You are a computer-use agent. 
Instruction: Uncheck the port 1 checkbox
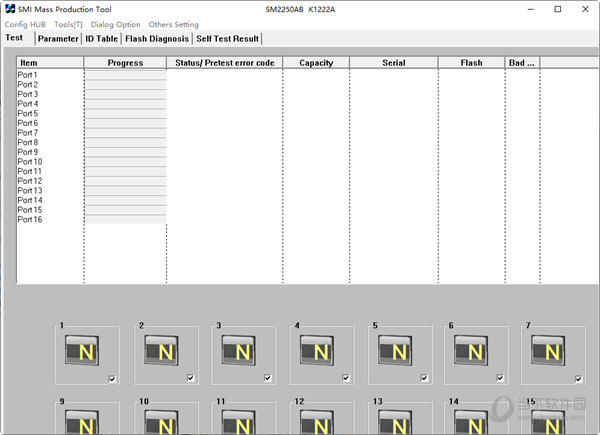[112, 379]
